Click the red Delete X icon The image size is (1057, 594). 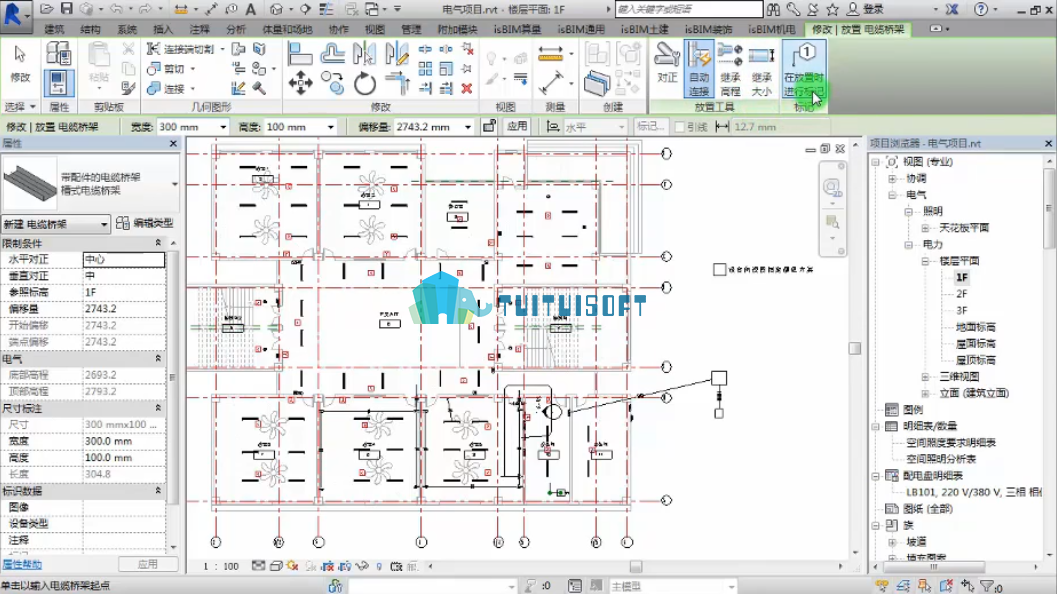(466, 88)
